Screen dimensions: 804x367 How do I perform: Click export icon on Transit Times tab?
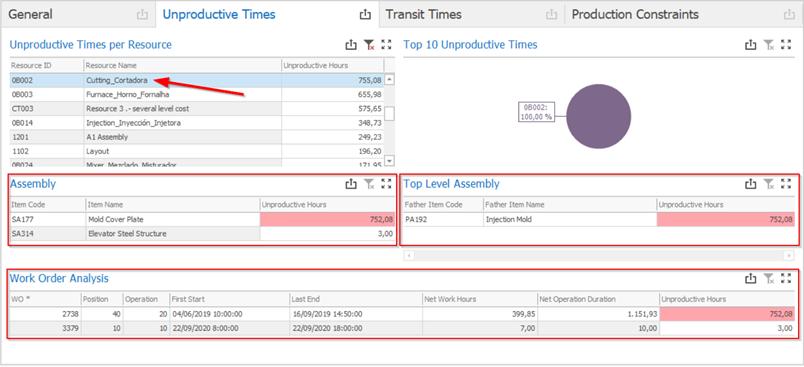coord(551,15)
